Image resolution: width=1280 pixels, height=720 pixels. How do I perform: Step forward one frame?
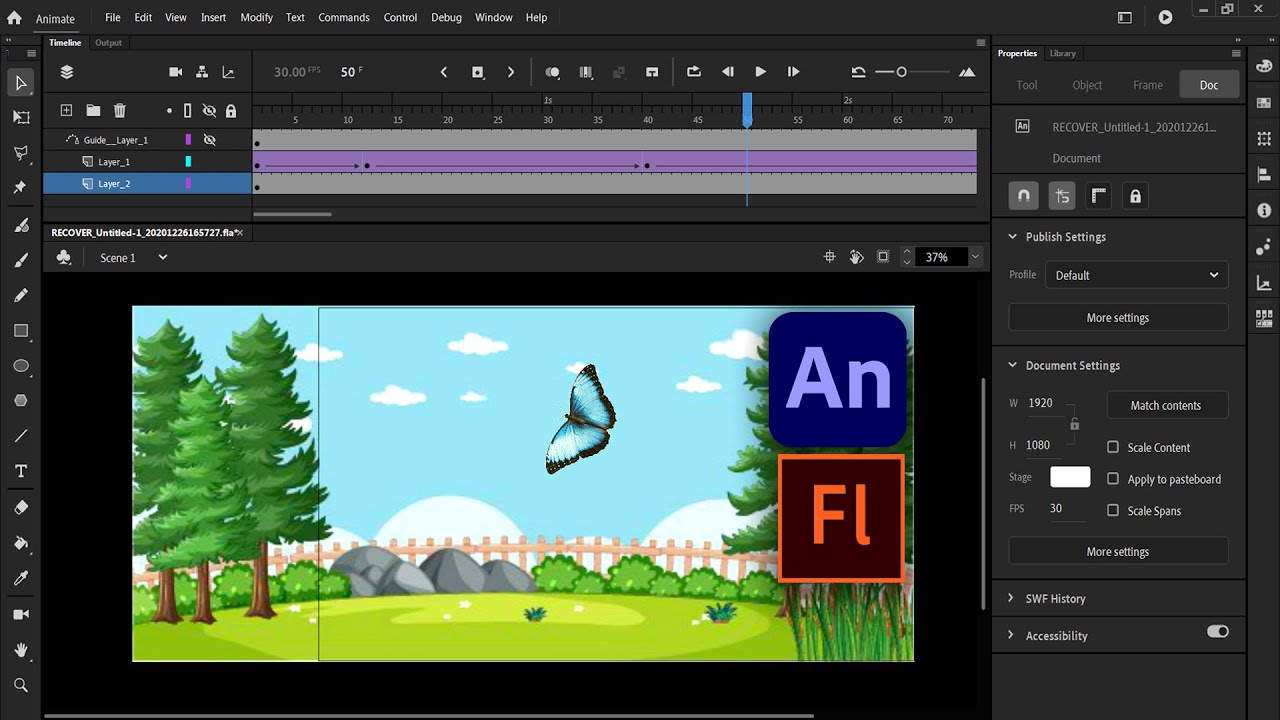(793, 72)
